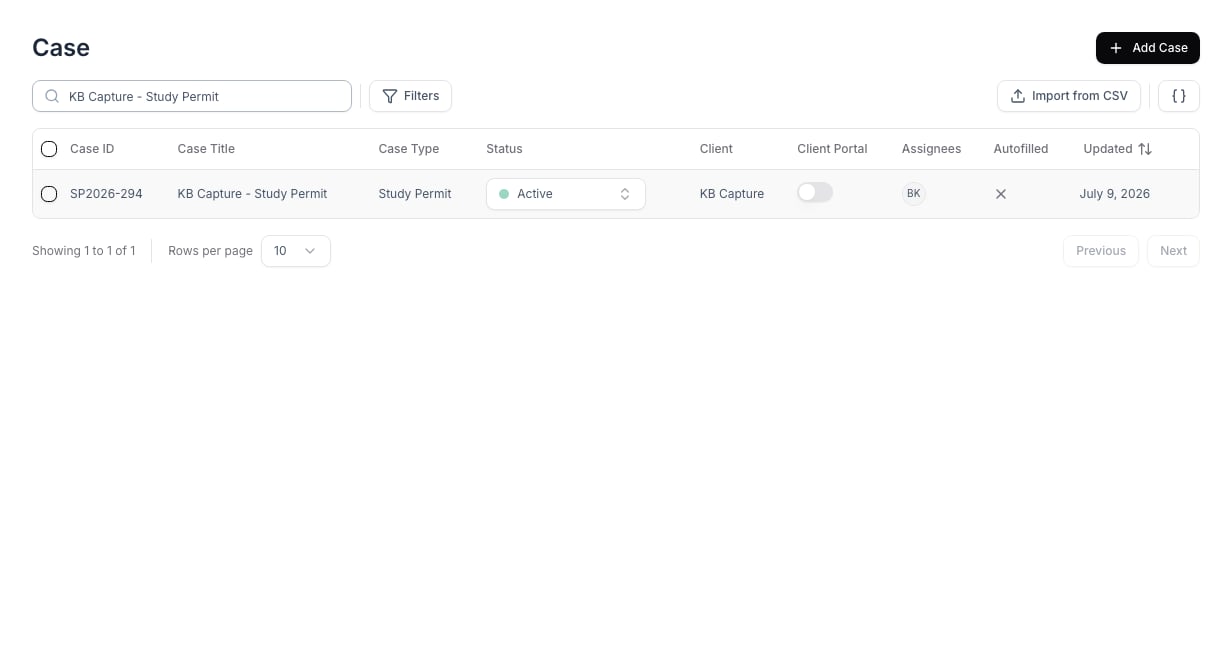Click the Case Title column header
Screen dimensions: 1232x664
tap(206, 149)
